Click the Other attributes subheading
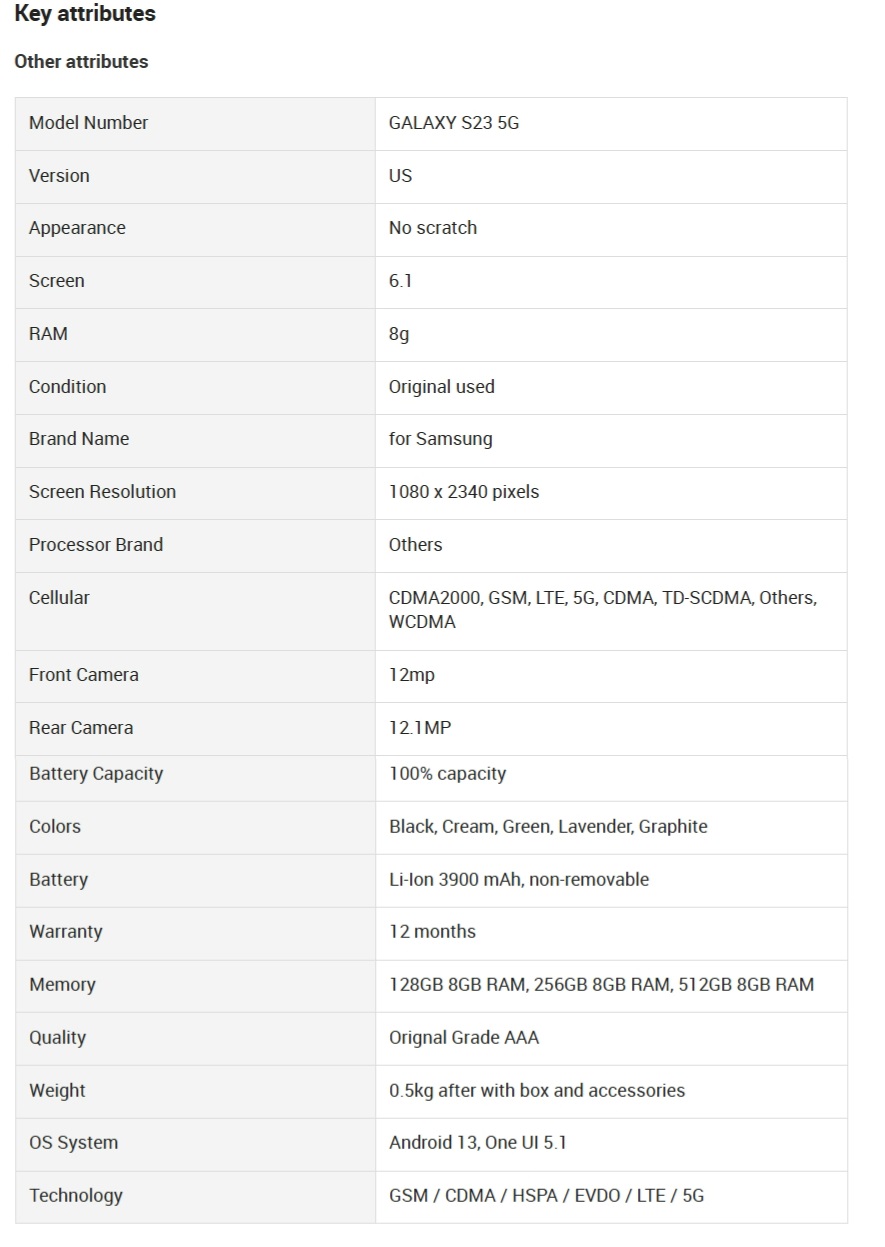 click(x=81, y=62)
